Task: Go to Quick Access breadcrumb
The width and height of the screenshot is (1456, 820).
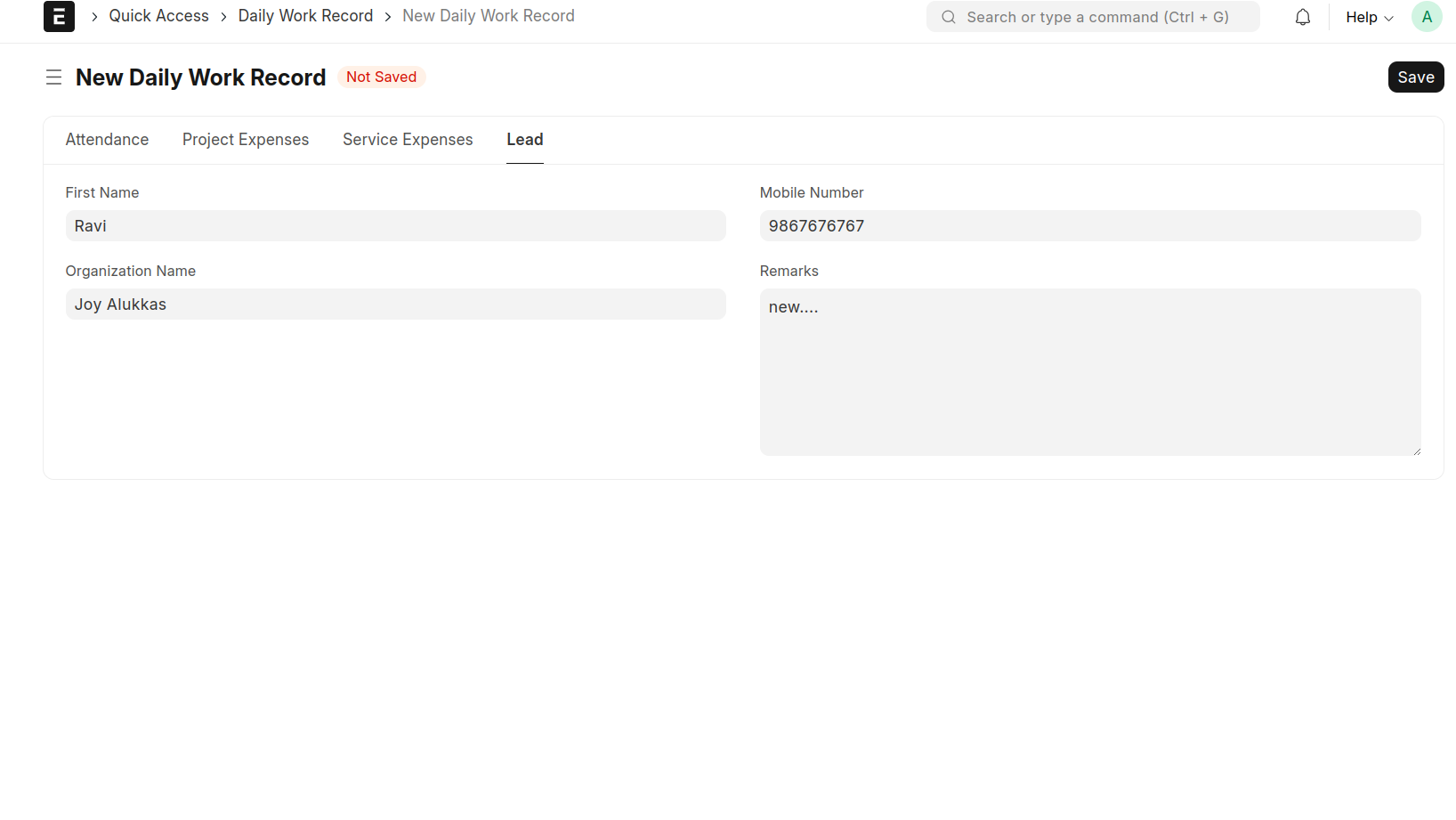Action: (x=158, y=16)
